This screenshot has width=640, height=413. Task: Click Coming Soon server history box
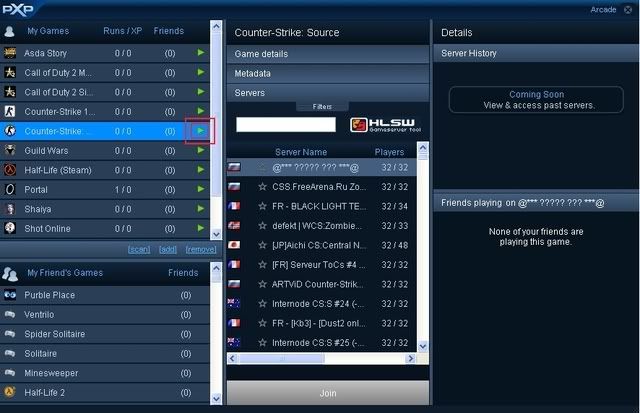pyautogui.click(x=536, y=100)
